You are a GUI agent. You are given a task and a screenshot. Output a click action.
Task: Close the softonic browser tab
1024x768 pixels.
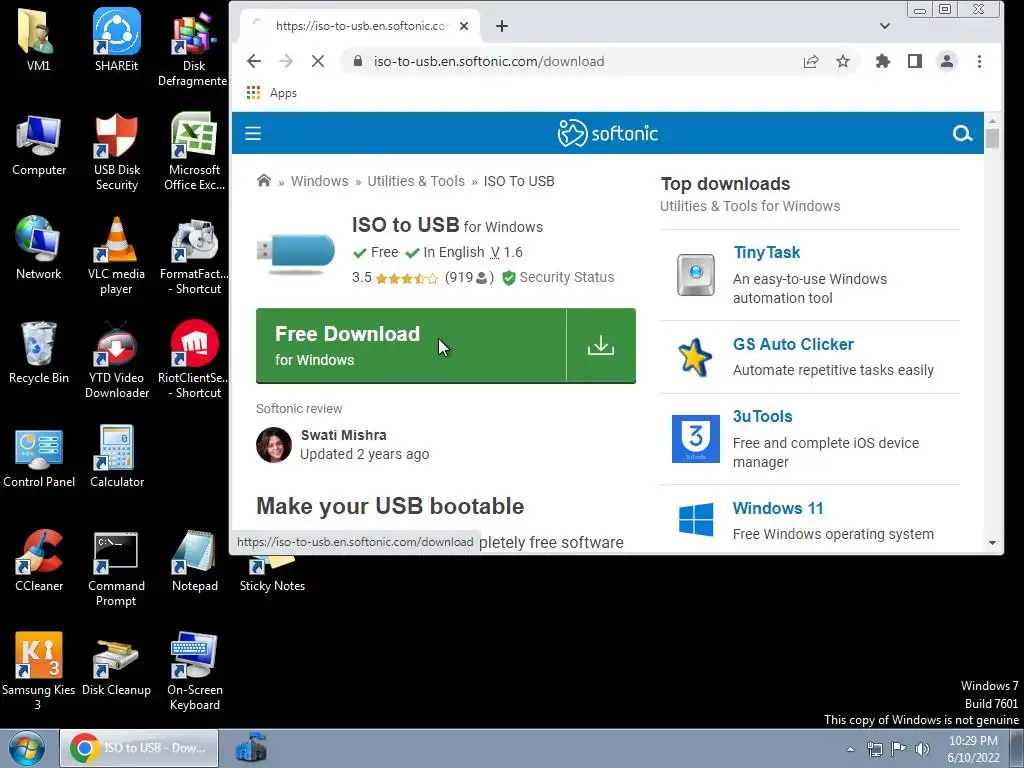(464, 26)
